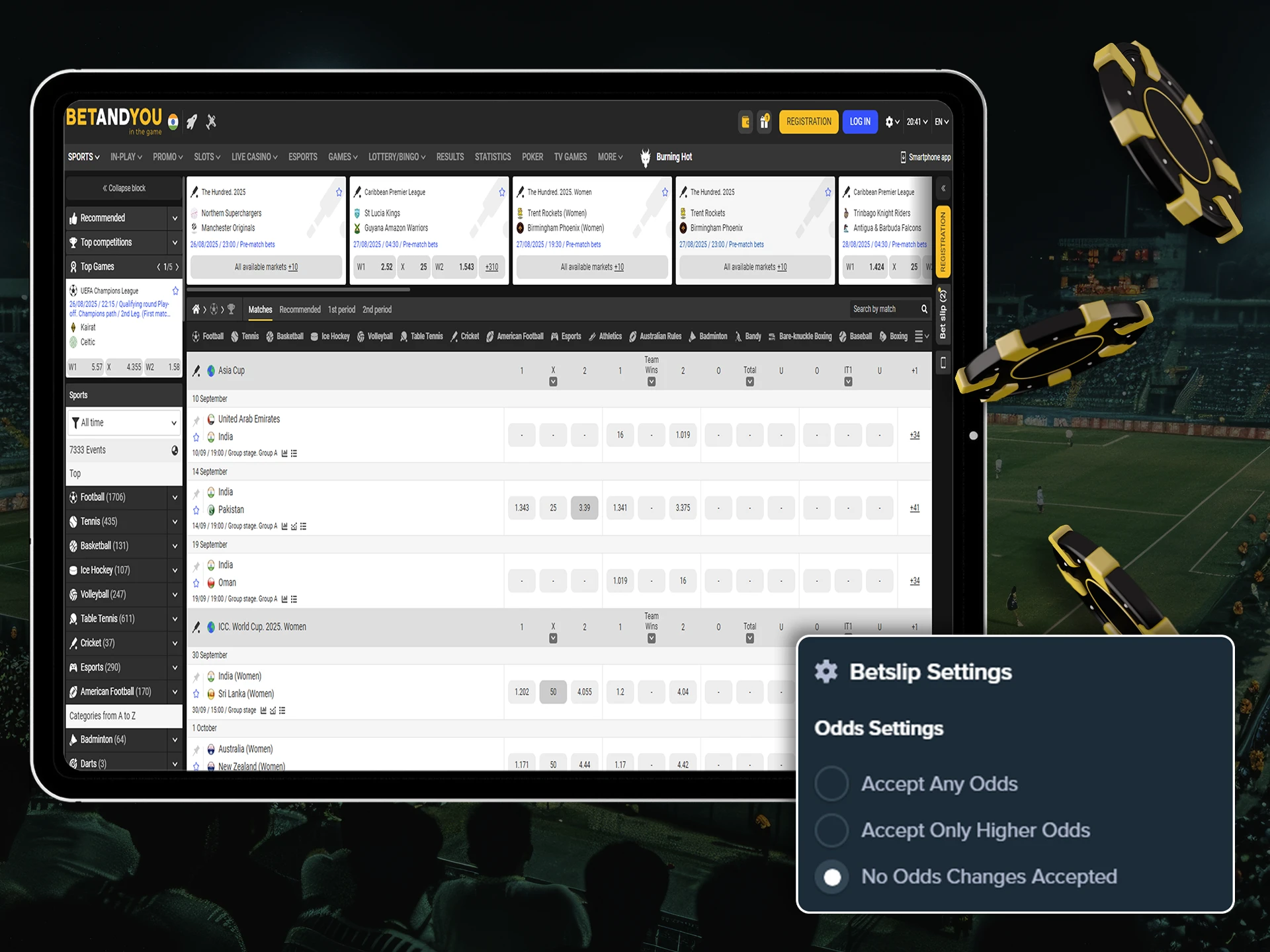This screenshot has height=952, width=1270.
Task: Switch to the Recommended tab
Action: point(300,309)
